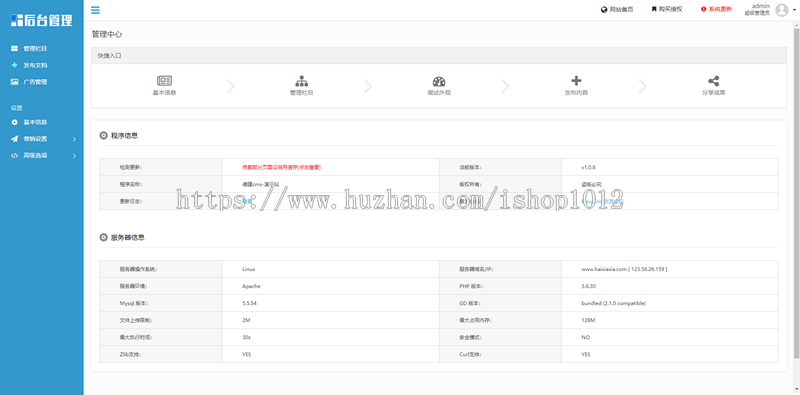
Task: Click the 程序信息 section heading
Action: [124, 136]
